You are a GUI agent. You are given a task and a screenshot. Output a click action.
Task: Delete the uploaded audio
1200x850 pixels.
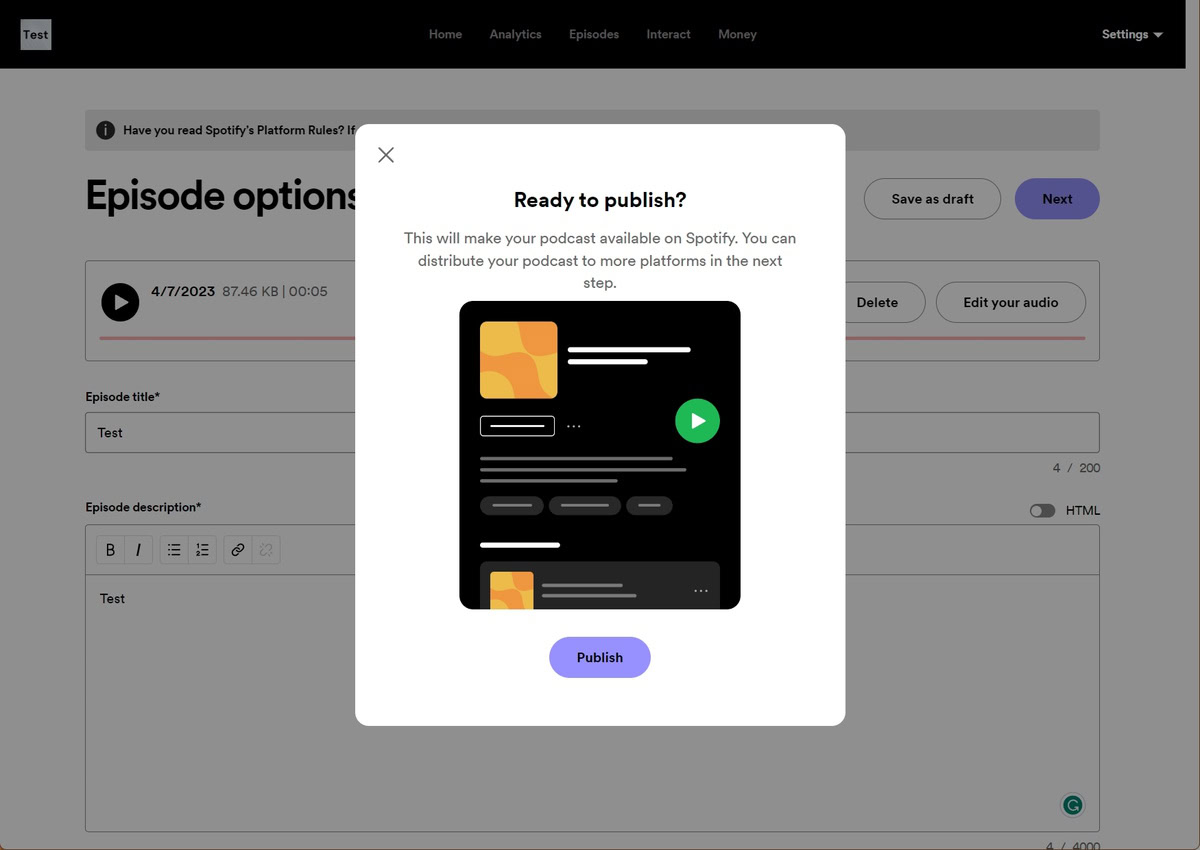click(877, 302)
